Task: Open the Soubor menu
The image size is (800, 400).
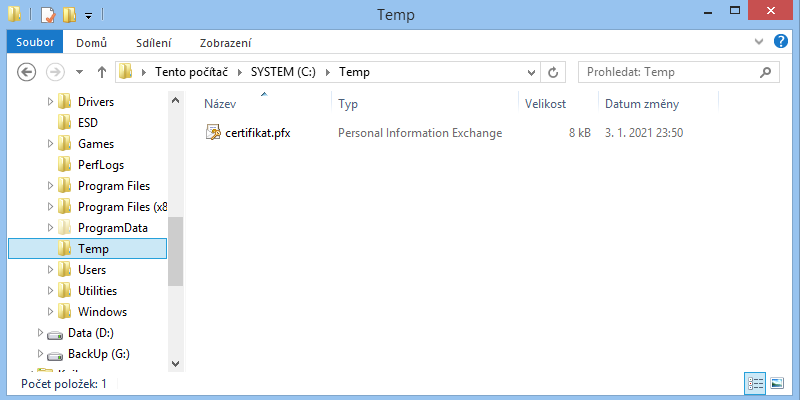Action: coord(36,43)
